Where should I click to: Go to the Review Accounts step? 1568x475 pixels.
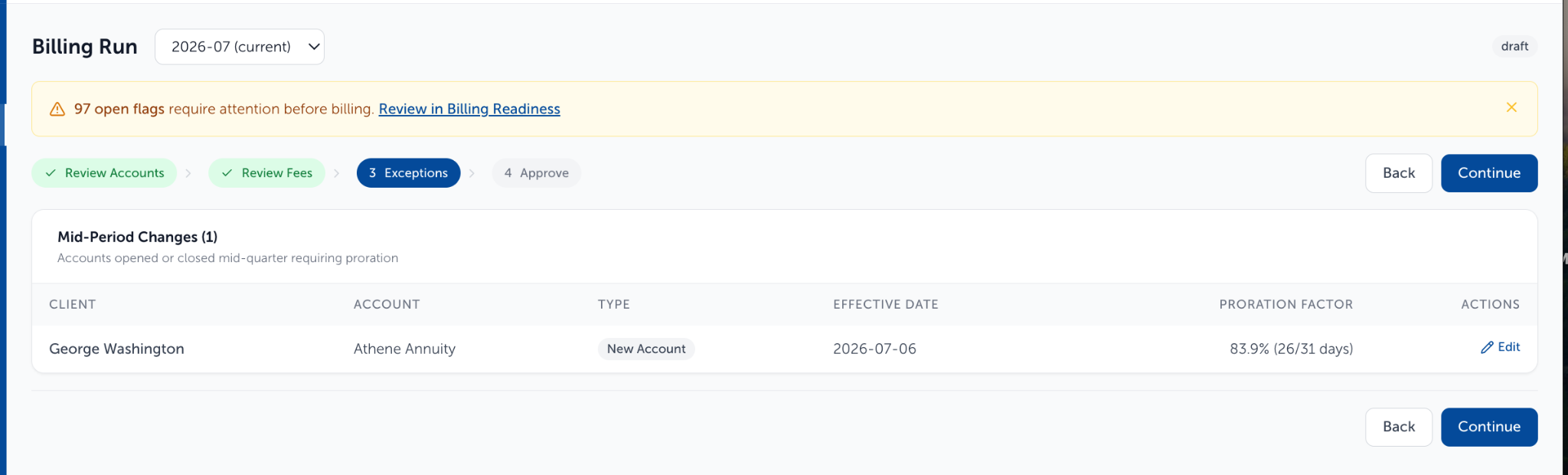tap(104, 173)
